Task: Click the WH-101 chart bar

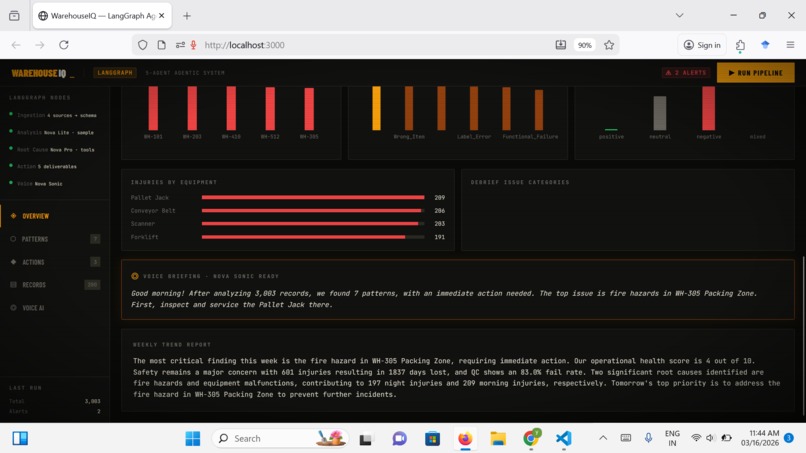Action: click(x=153, y=108)
